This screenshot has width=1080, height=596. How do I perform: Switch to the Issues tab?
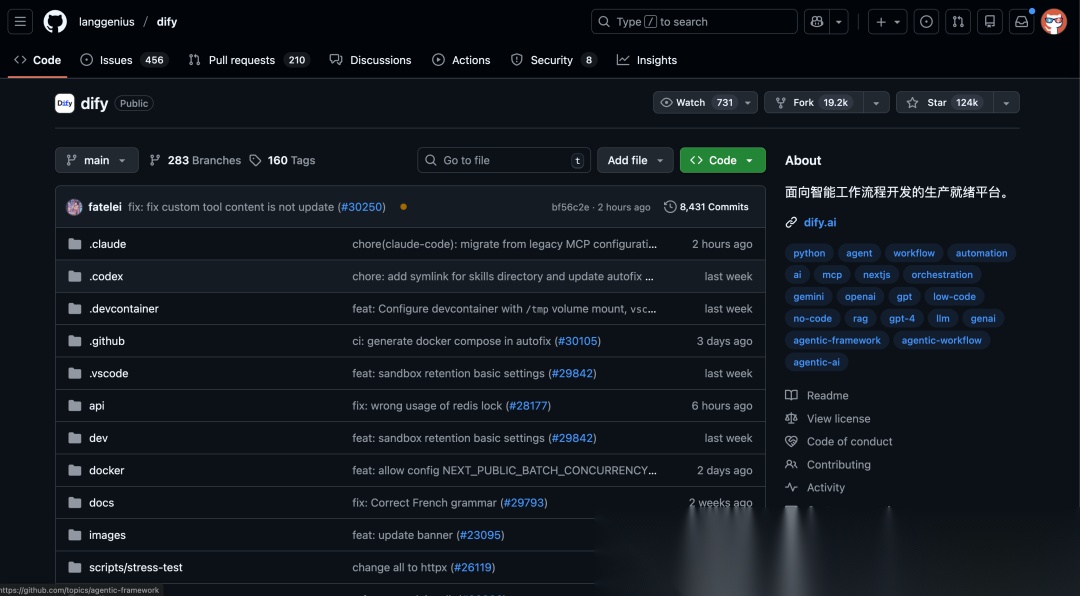pyautogui.click(x=124, y=60)
